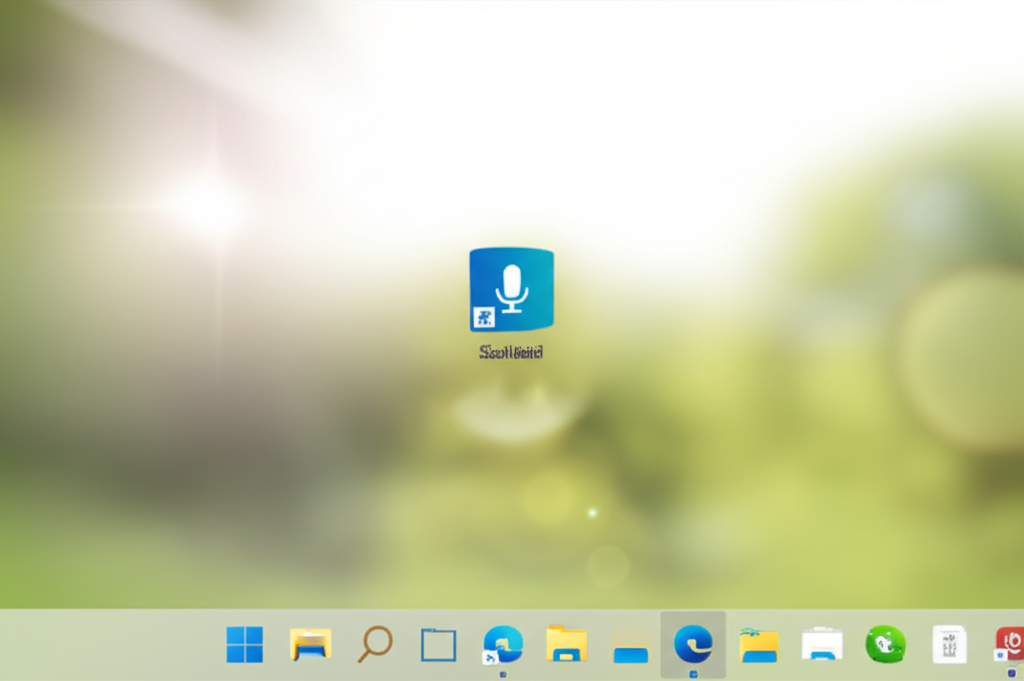Open the Edge icon with shortcut arrow
Image resolution: width=1024 pixels, height=681 pixels.
click(502, 645)
